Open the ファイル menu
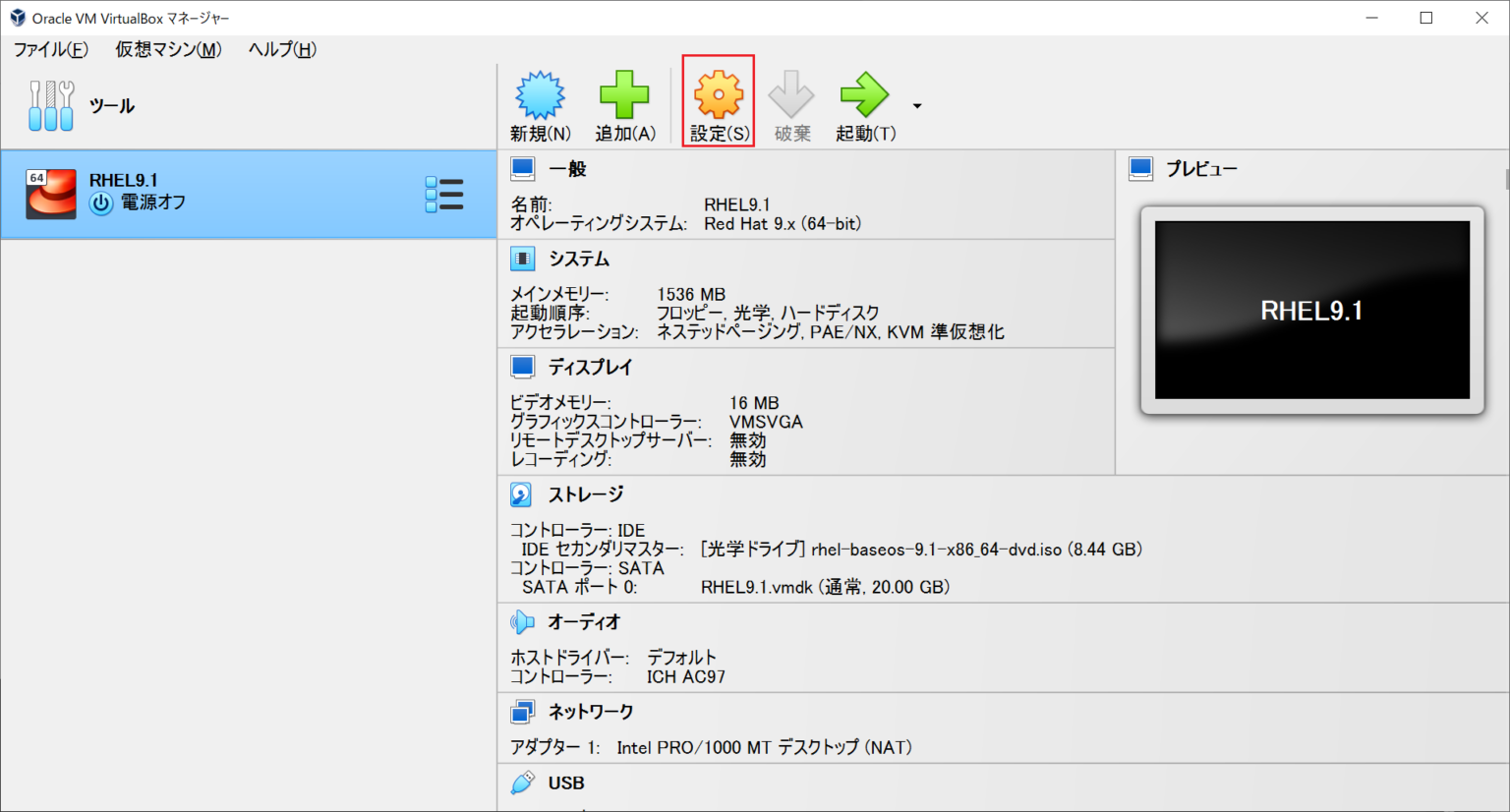Image resolution: width=1510 pixels, height=812 pixels. tap(49, 49)
